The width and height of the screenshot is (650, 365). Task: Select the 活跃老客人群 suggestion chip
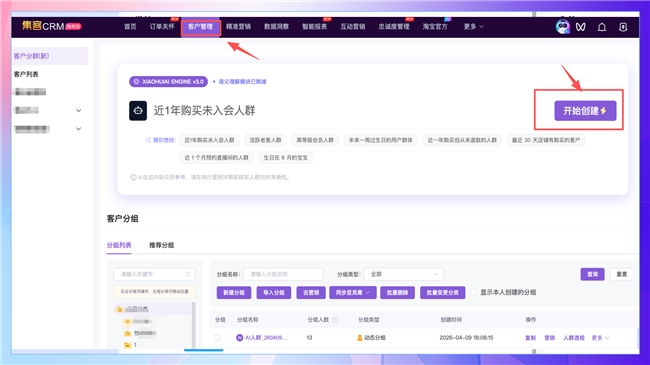click(265, 140)
